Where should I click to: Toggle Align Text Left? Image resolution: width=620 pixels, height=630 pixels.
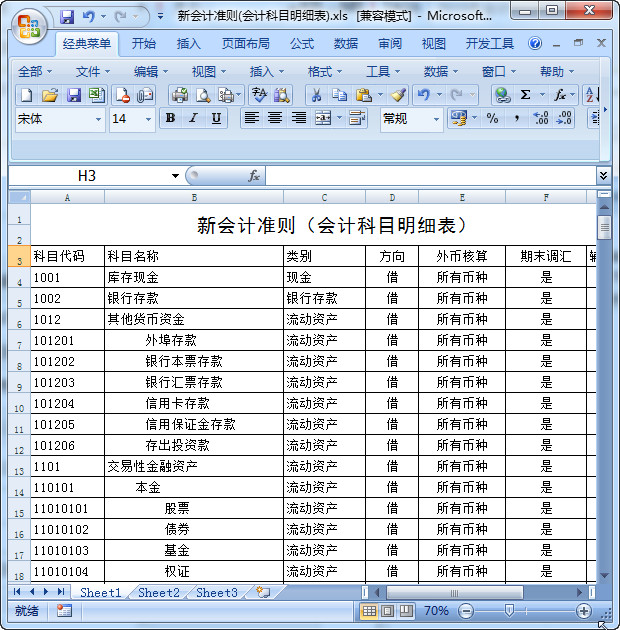[x=252, y=118]
